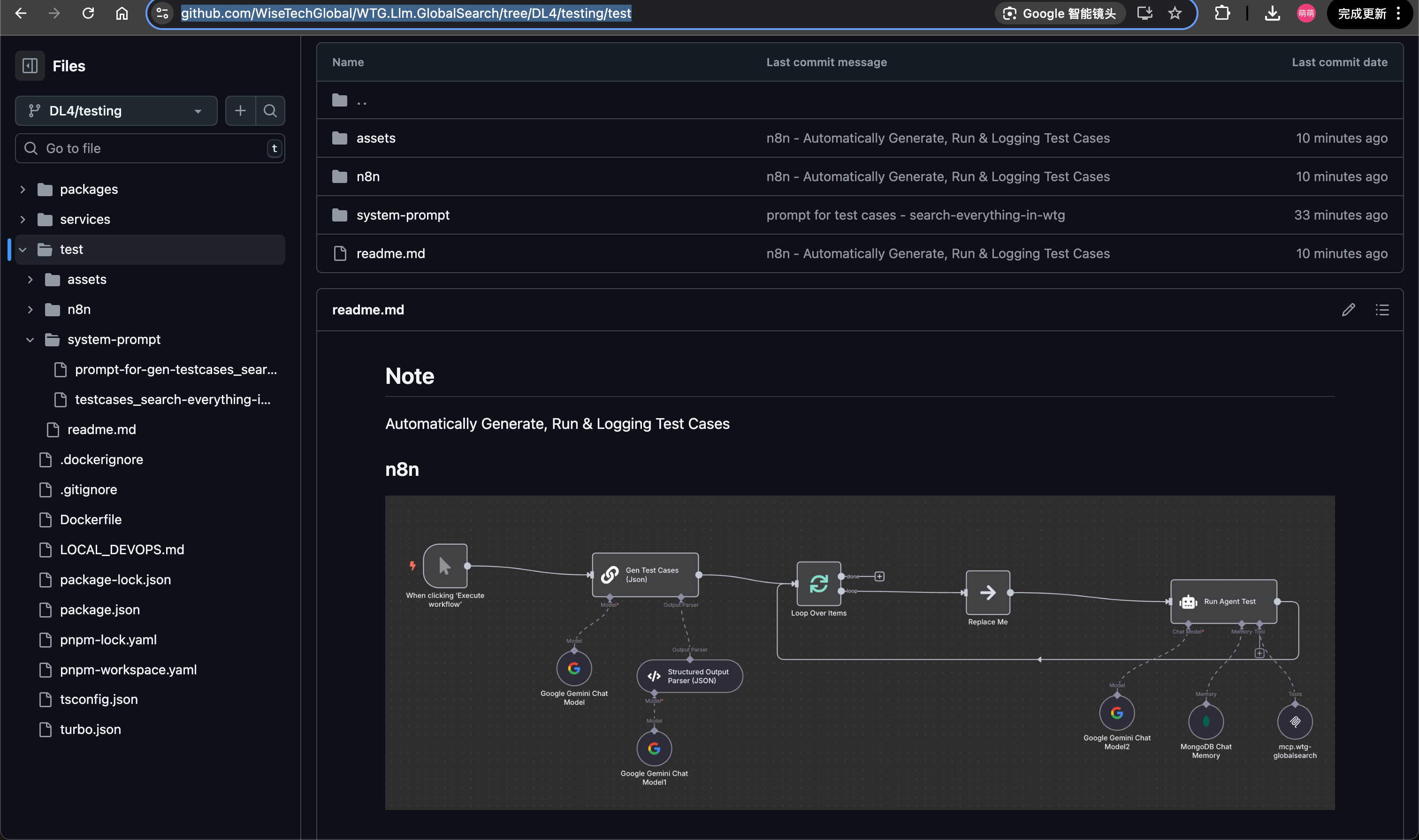Open package.json in the file tree

[x=99, y=610]
